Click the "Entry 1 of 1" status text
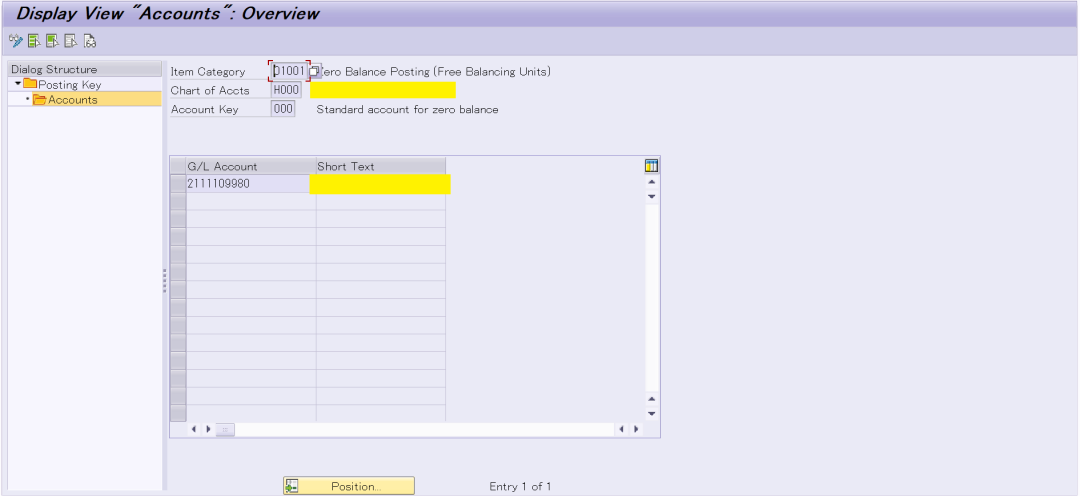 [520, 486]
